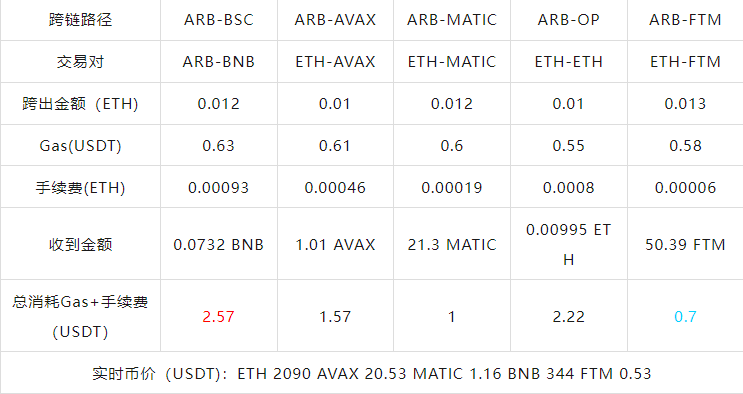Screen dimensions: 743x394
Task: Select the ARB-BNB trading pair cell
Action: (x=218, y=62)
